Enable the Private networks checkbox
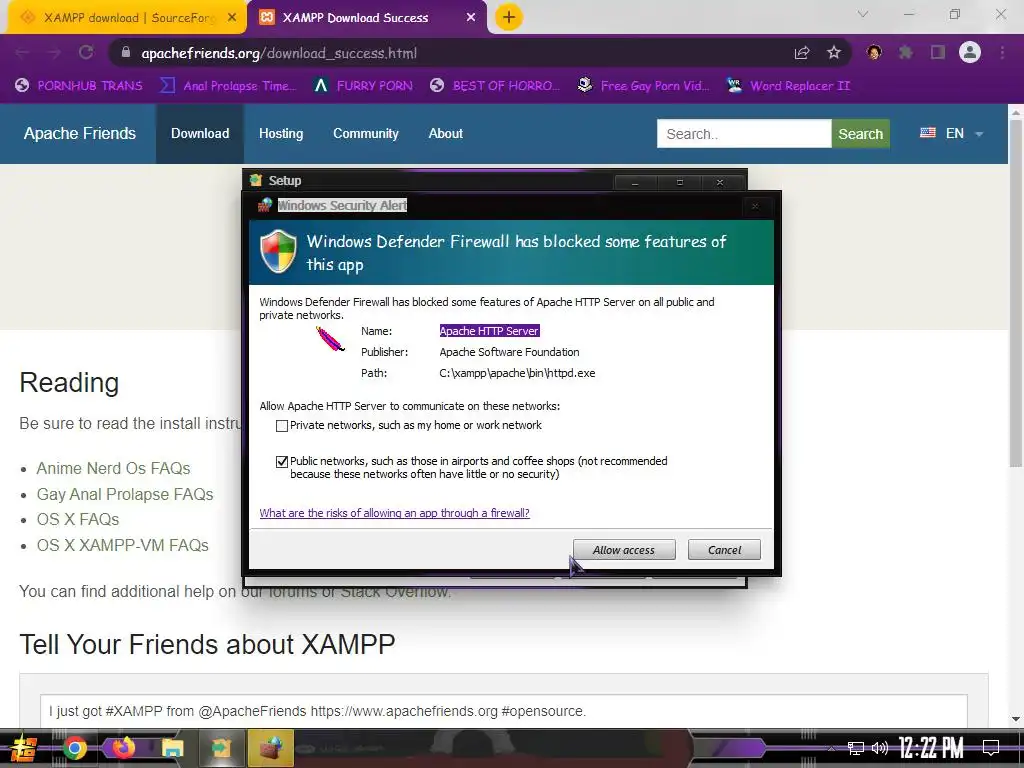 click(x=282, y=426)
